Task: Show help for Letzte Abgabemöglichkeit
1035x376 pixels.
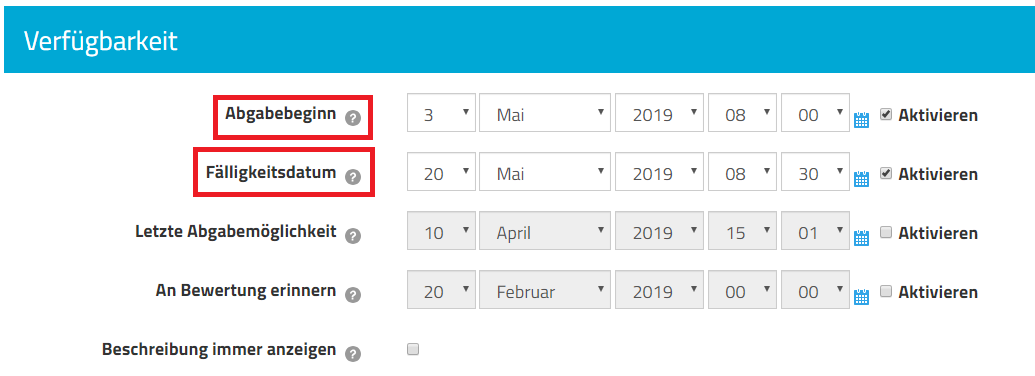Action: pyautogui.click(x=353, y=235)
